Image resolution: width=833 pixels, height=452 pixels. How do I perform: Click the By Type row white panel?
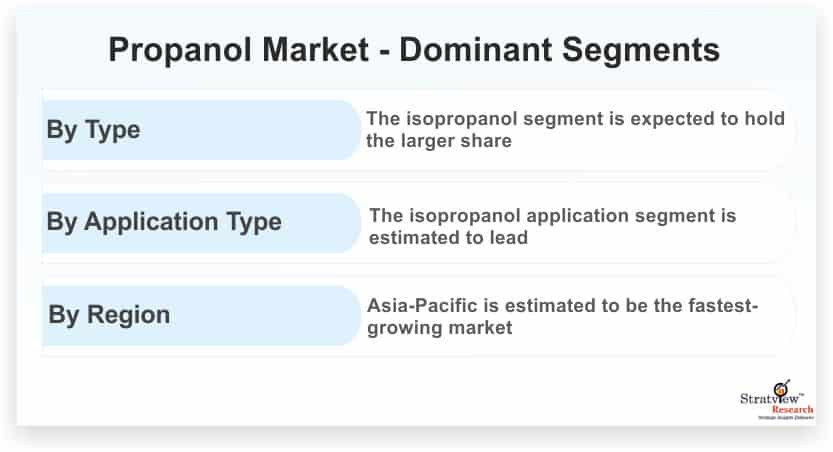pyautogui.click(x=418, y=130)
